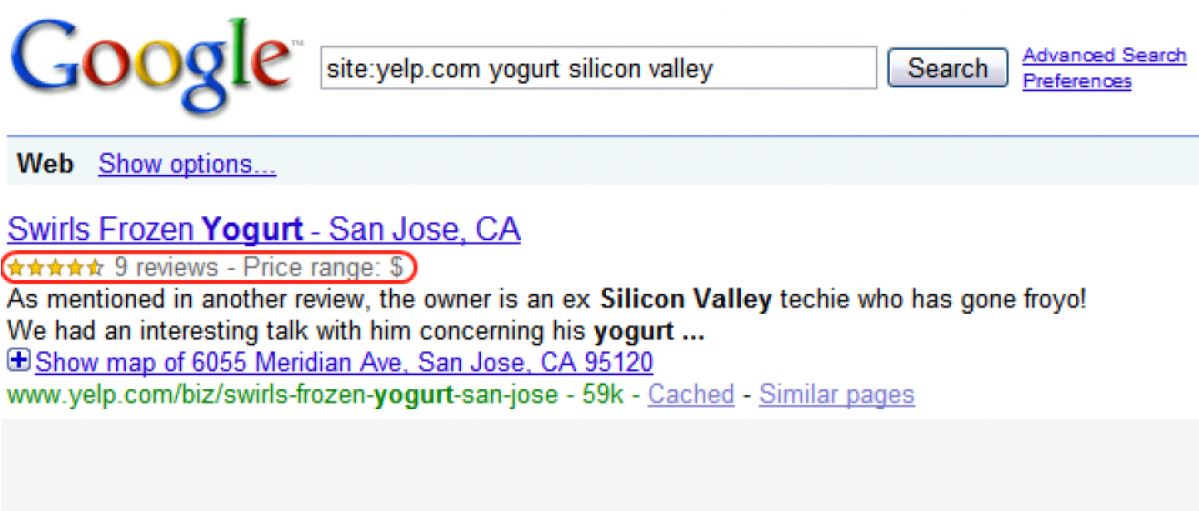
Task: Click the bold "Silicon Valley" snippet text
Action: point(686,300)
